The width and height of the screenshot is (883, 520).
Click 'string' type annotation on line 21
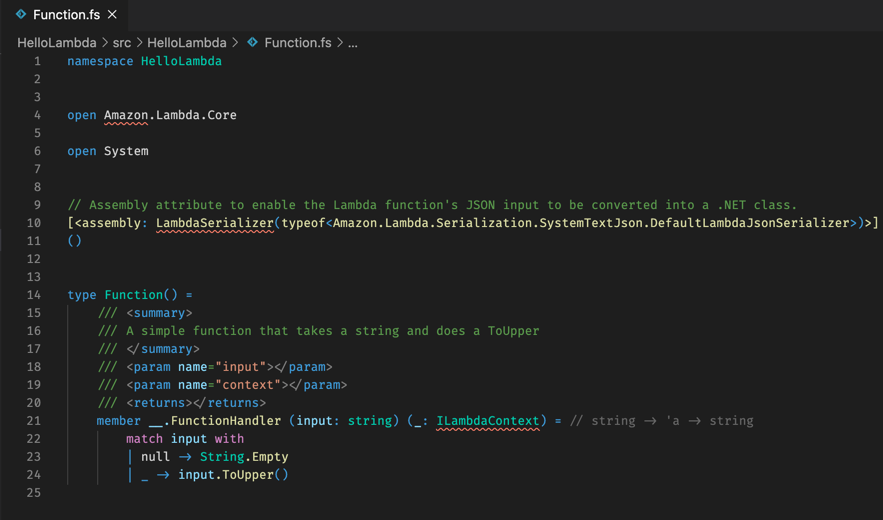pos(370,421)
